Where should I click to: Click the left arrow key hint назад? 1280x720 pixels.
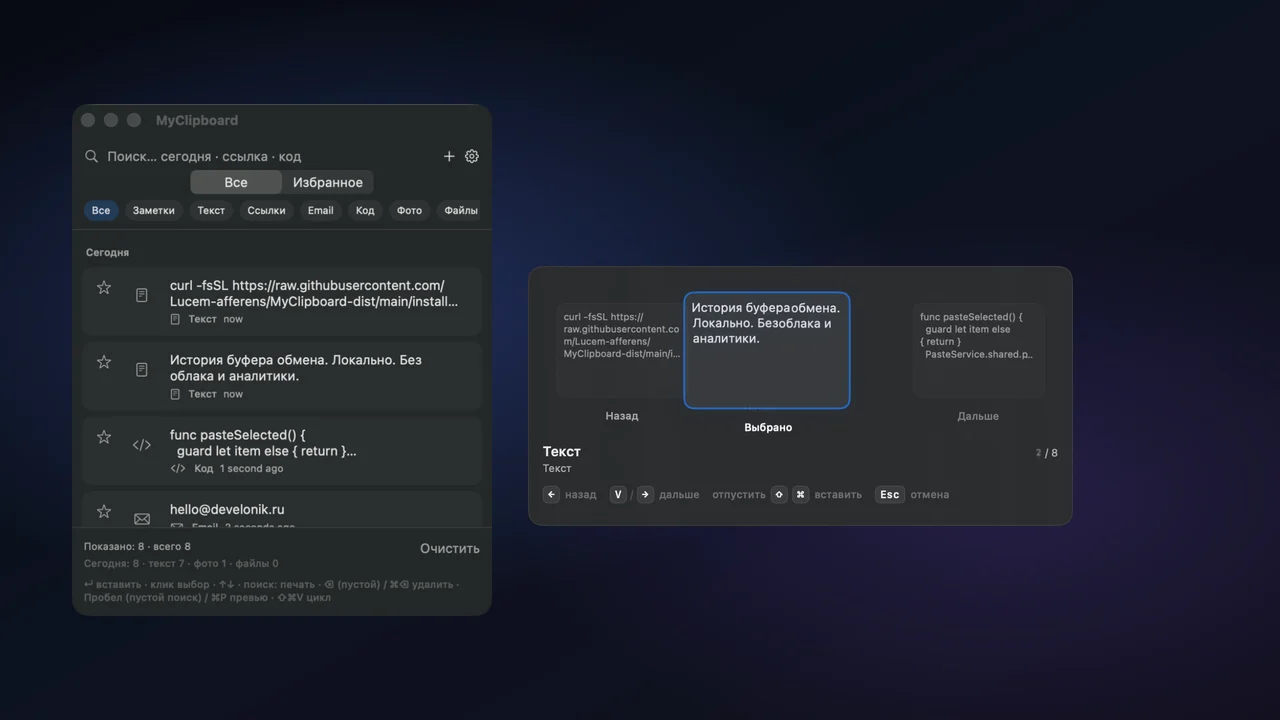551,494
